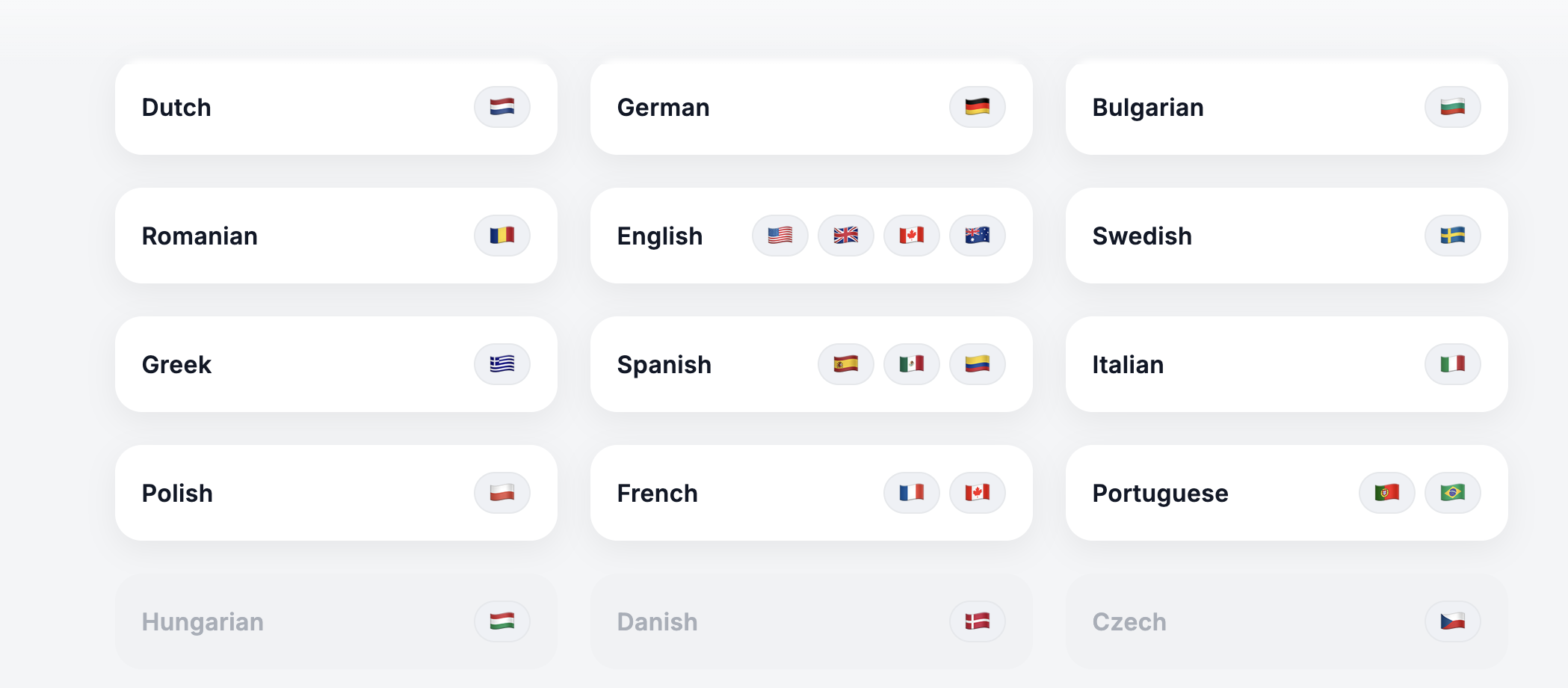Pick the Canadian flag in the French card
Viewport: 1568px width, 688px height.
click(x=977, y=493)
